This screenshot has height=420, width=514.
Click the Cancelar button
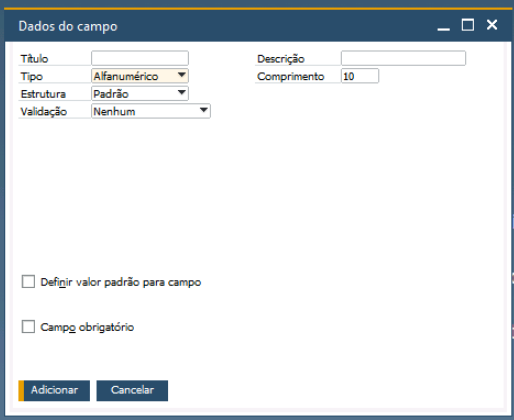[x=132, y=390]
